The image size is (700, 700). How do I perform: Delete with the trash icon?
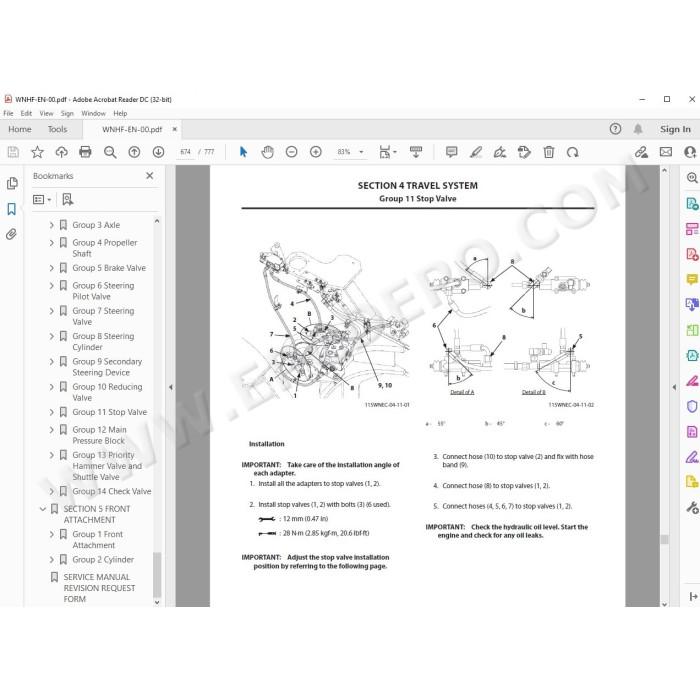pos(549,152)
